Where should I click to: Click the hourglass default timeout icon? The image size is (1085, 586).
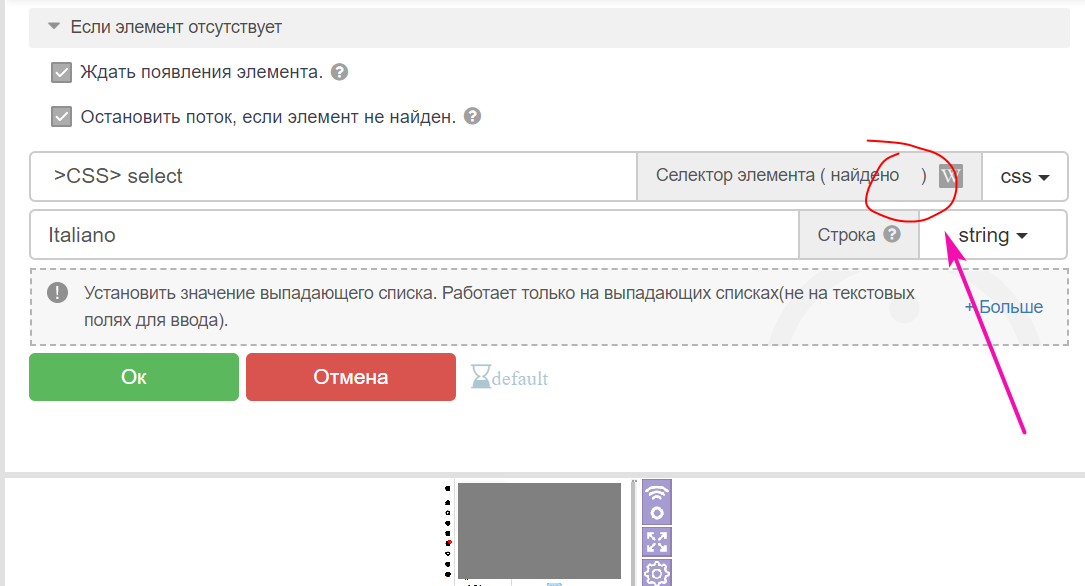click(x=483, y=377)
